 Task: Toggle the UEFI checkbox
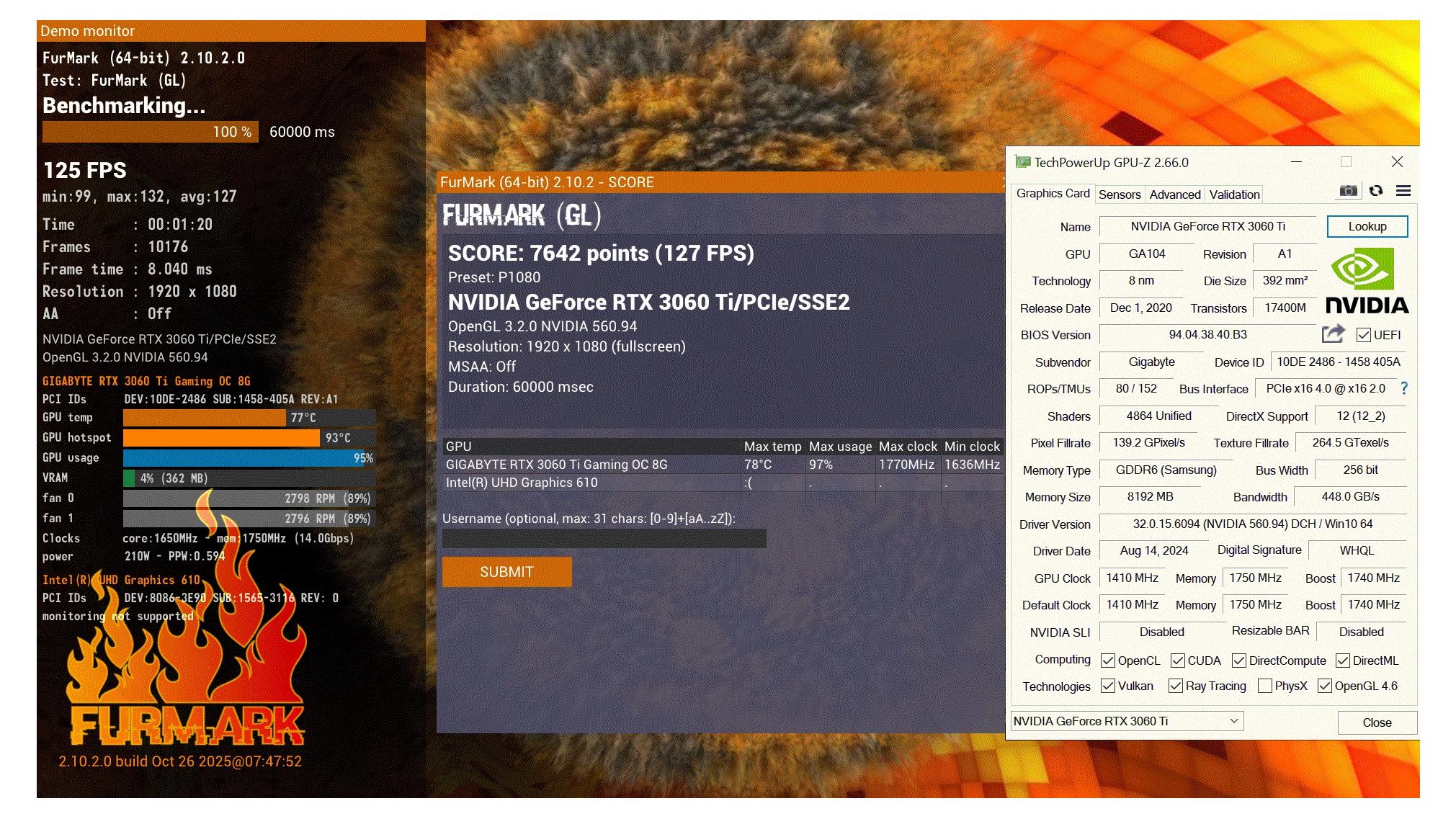pyautogui.click(x=1363, y=335)
